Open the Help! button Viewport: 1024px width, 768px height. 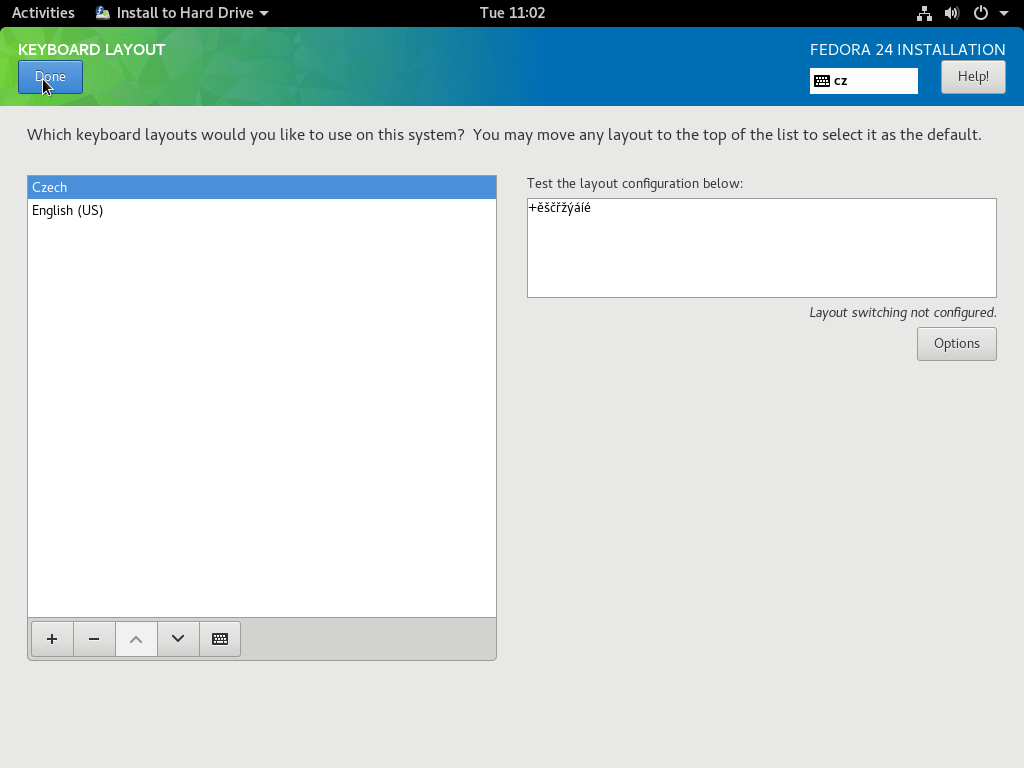tap(973, 77)
